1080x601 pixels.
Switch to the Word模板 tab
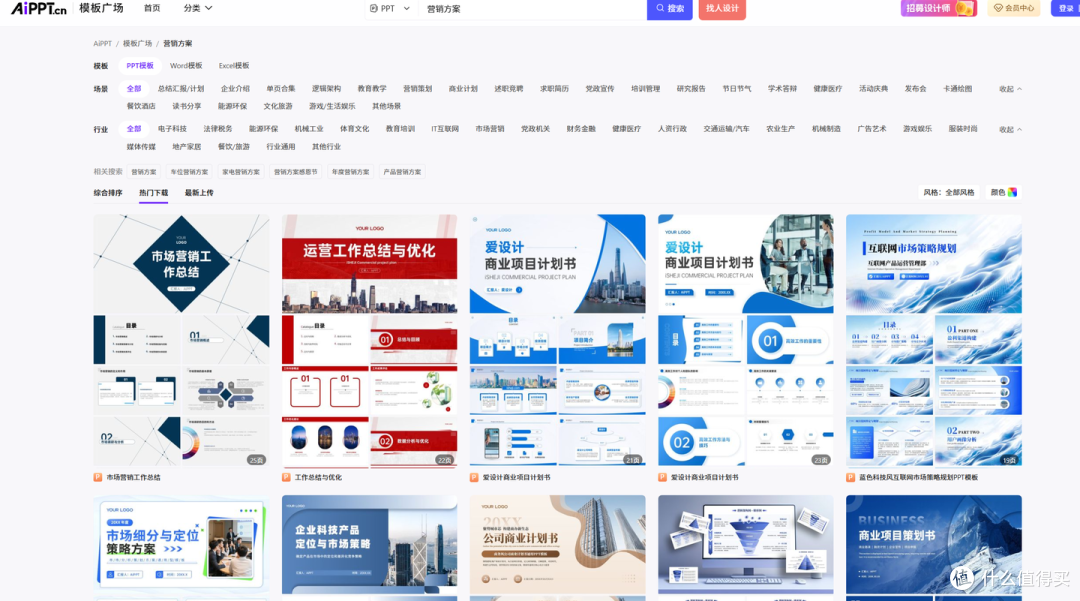click(x=186, y=65)
